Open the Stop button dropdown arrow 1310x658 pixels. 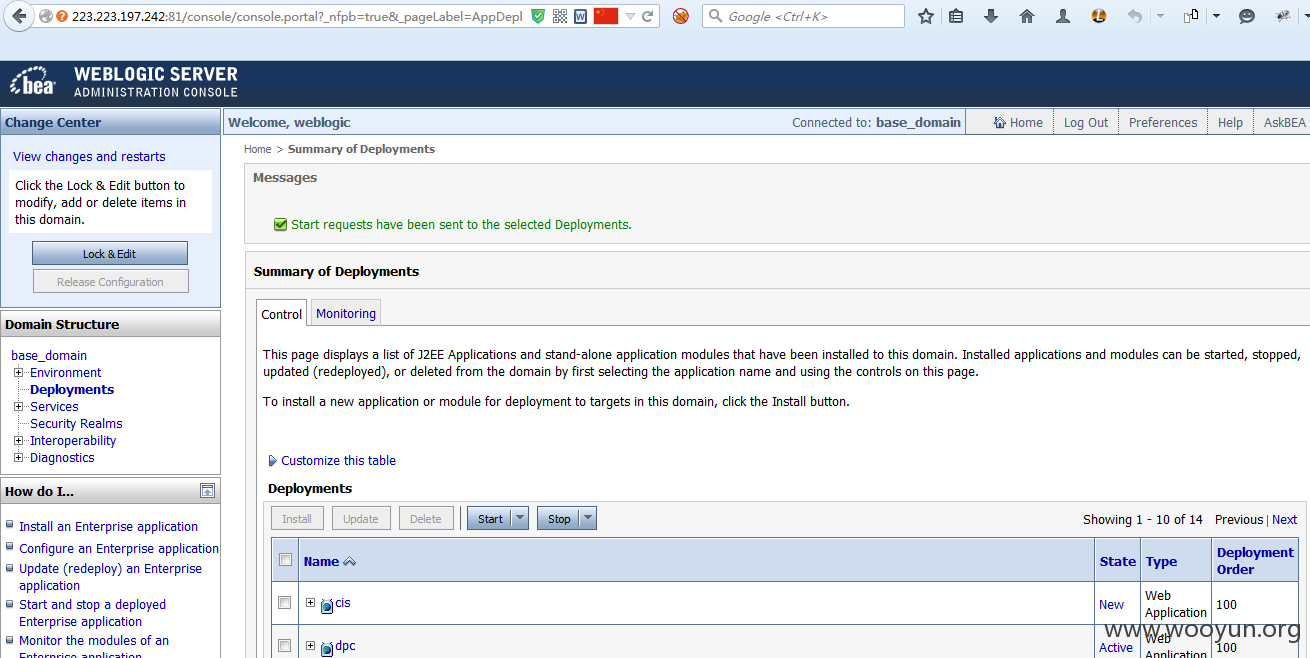[x=588, y=518]
